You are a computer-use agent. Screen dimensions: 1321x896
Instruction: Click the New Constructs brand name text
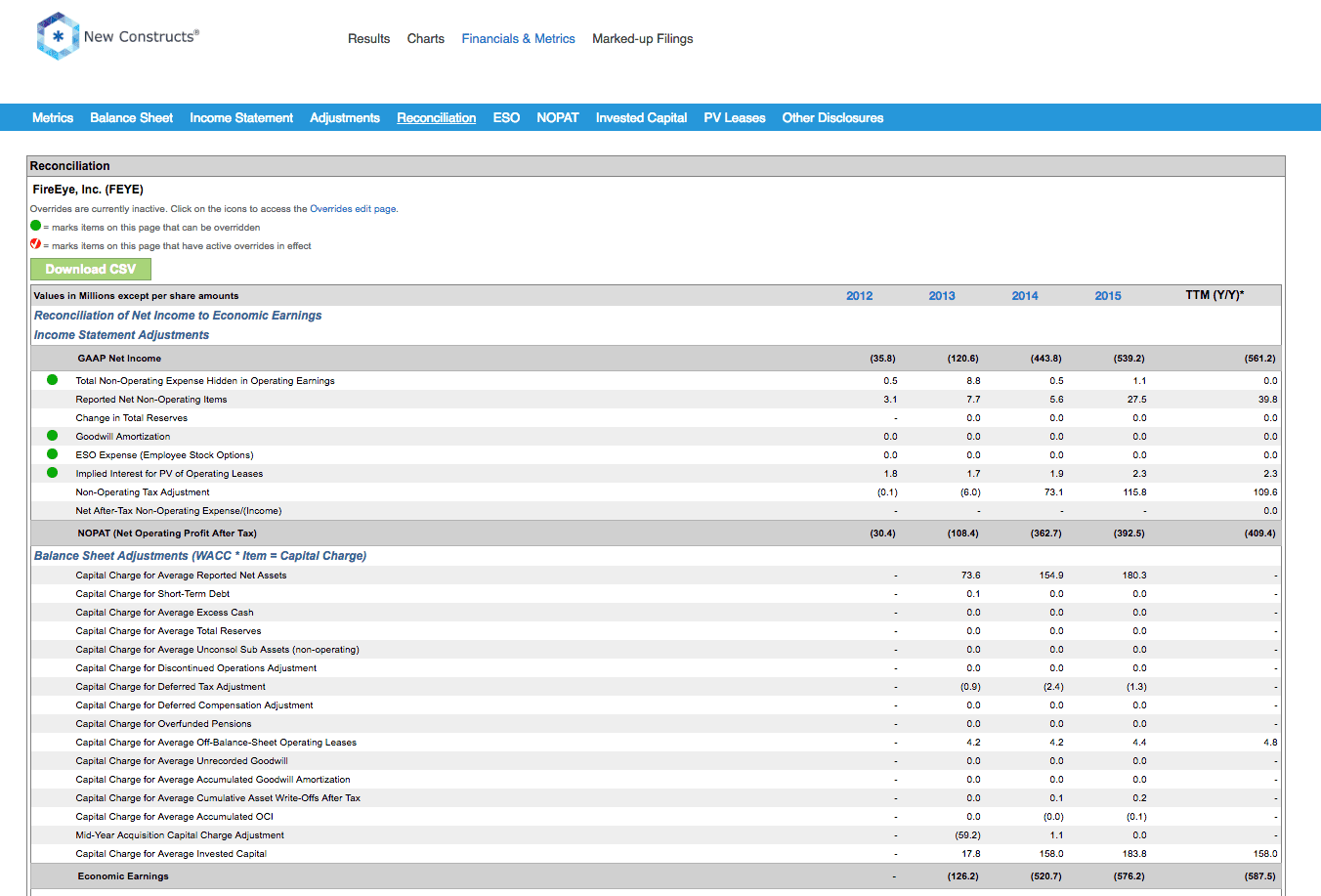142,36
